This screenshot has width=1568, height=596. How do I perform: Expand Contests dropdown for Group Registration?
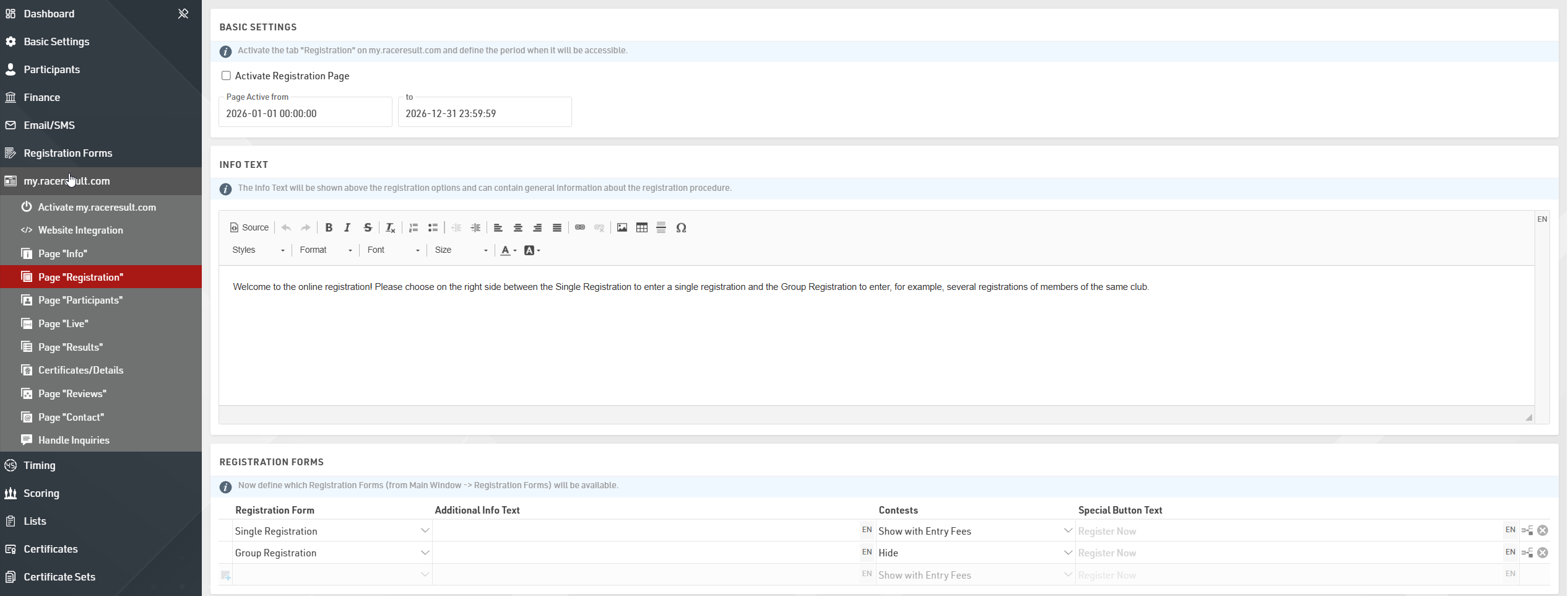pos(1067,553)
